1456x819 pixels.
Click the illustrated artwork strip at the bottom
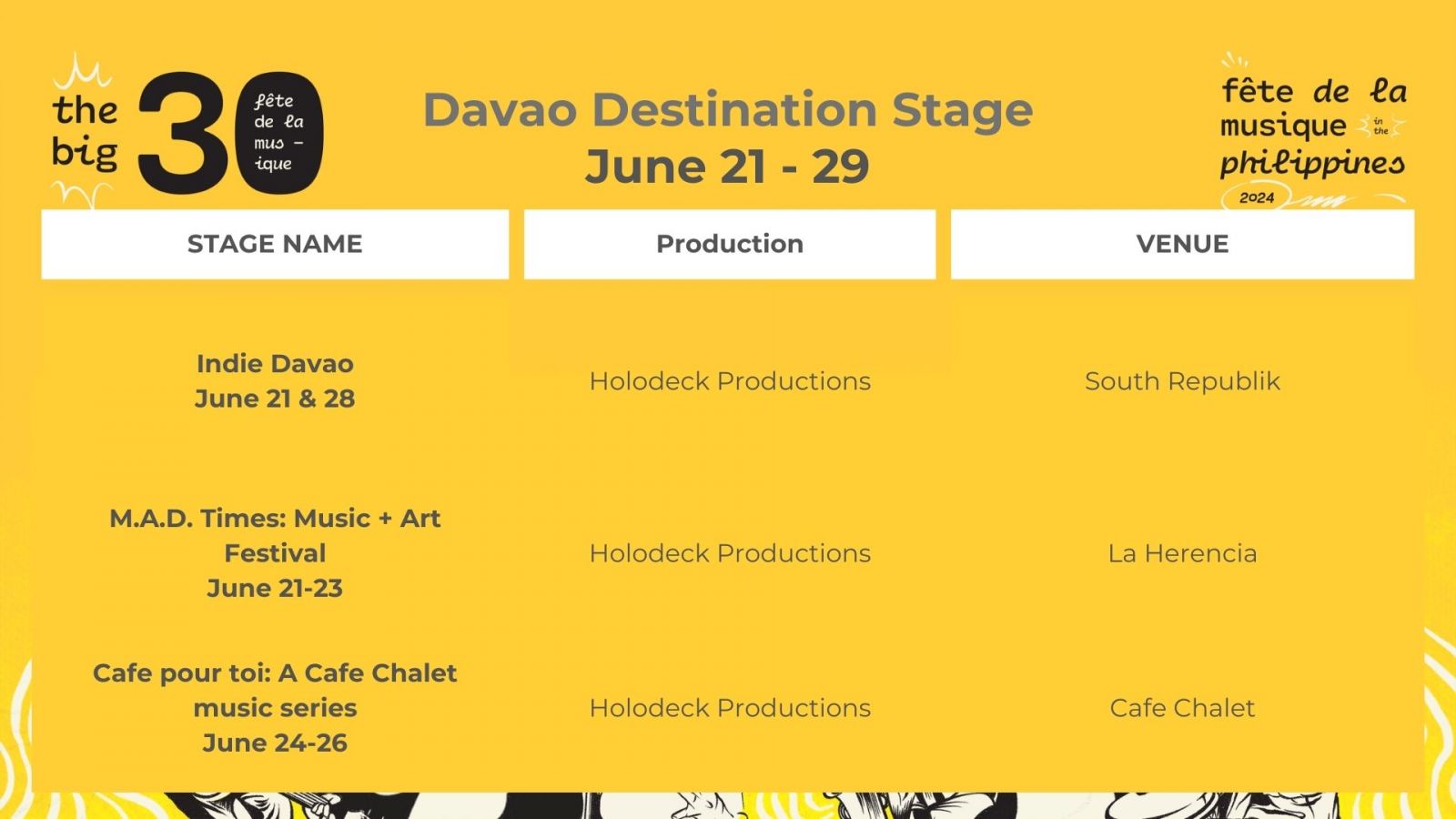click(x=728, y=805)
